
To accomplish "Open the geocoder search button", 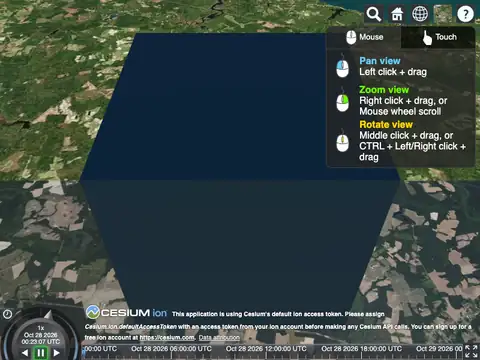I will tap(374, 14).
